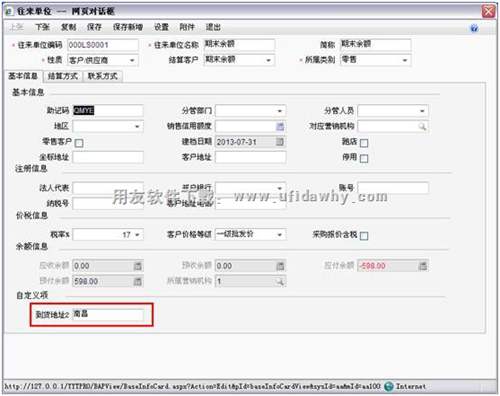
Task: Click the address field left of 客户地址
Action: [x=108, y=157]
